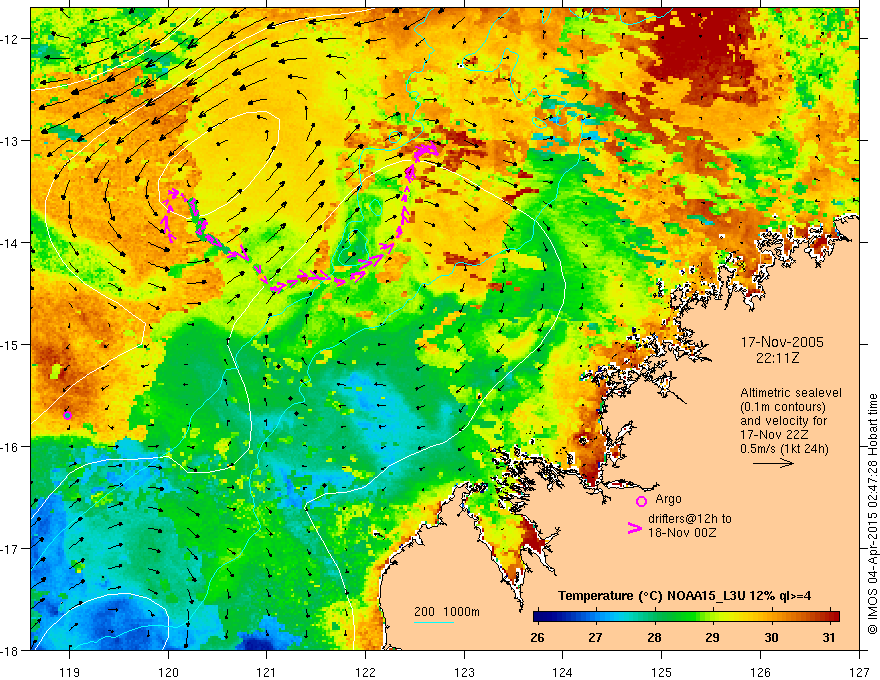Click the 0.5m/s velocity scale arrow
Screen dimensions: 880x680
[773, 463]
